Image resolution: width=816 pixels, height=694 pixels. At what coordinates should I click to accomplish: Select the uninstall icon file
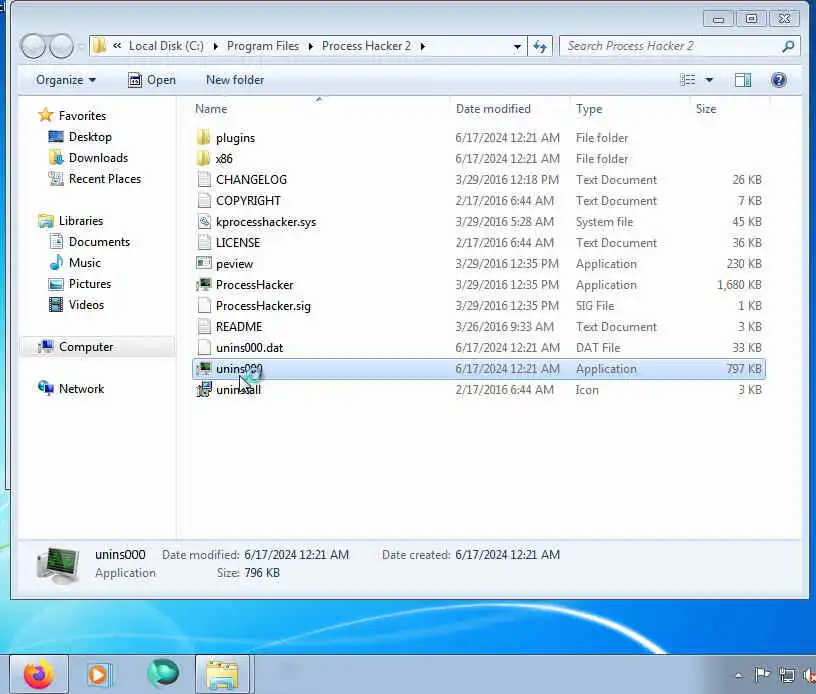coord(204,390)
